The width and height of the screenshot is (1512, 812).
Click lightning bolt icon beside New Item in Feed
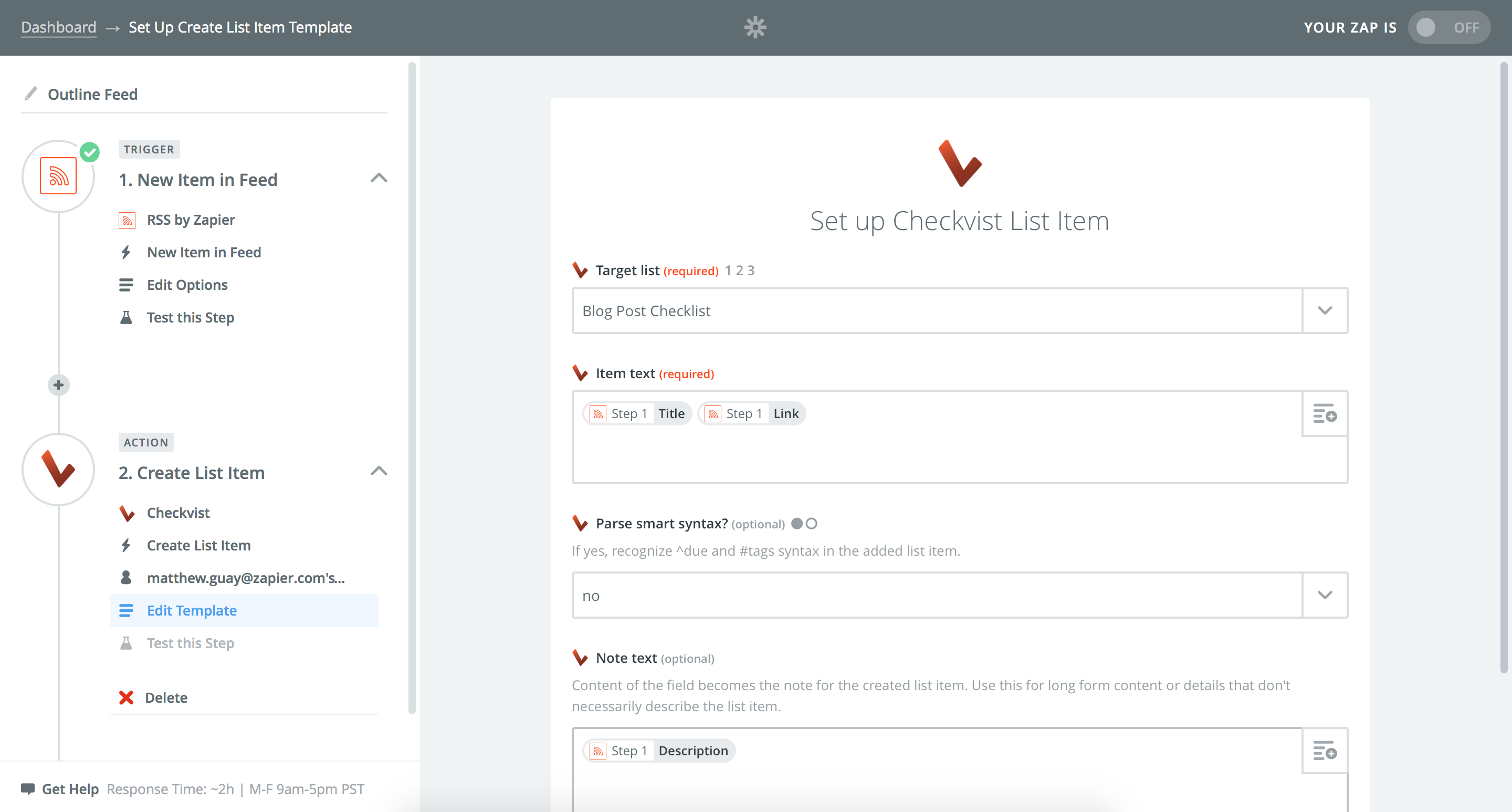point(125,253)
